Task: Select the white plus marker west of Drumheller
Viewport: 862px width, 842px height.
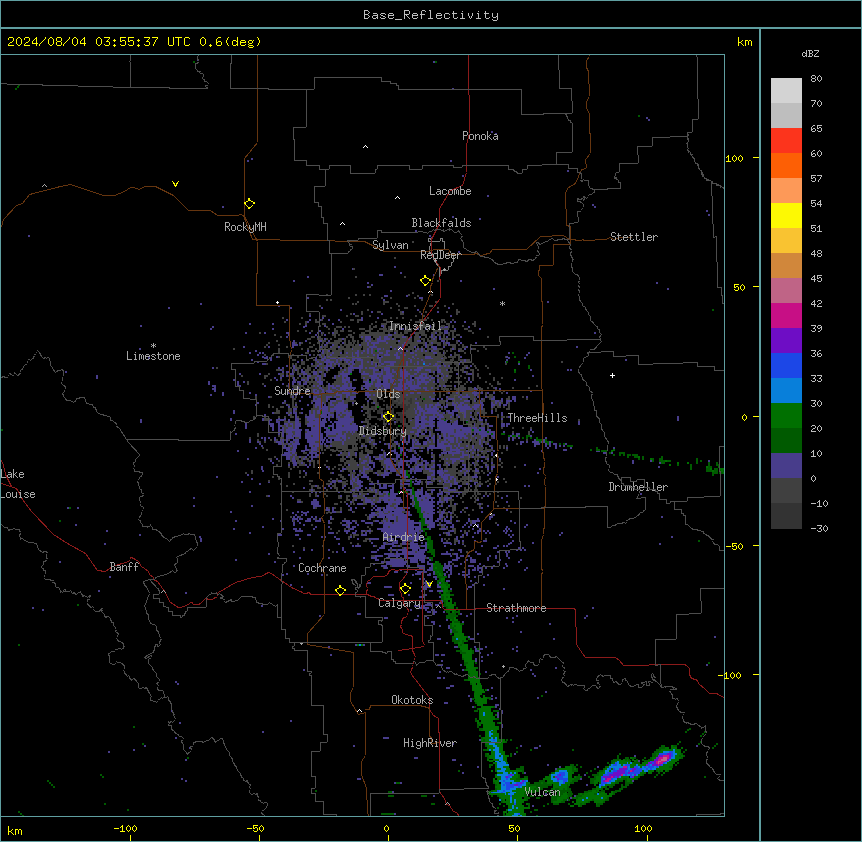Action: click(612, 375)
